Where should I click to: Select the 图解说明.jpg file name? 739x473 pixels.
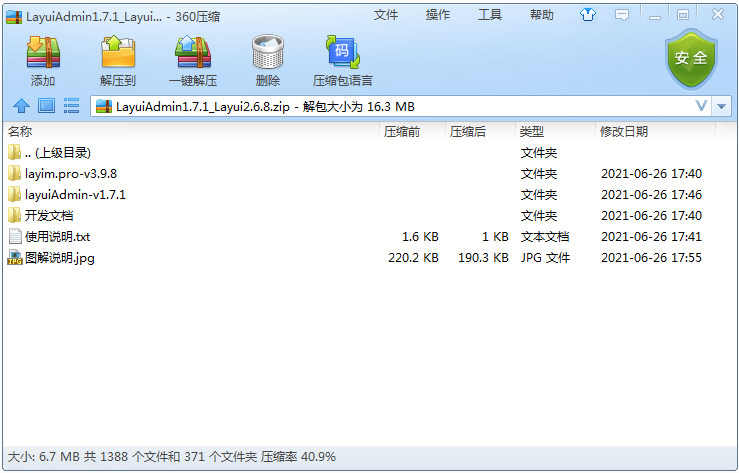(60, 258)
